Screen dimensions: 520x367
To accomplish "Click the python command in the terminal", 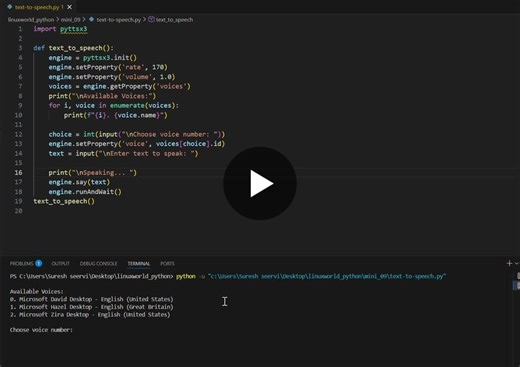I will click(311, 276).
